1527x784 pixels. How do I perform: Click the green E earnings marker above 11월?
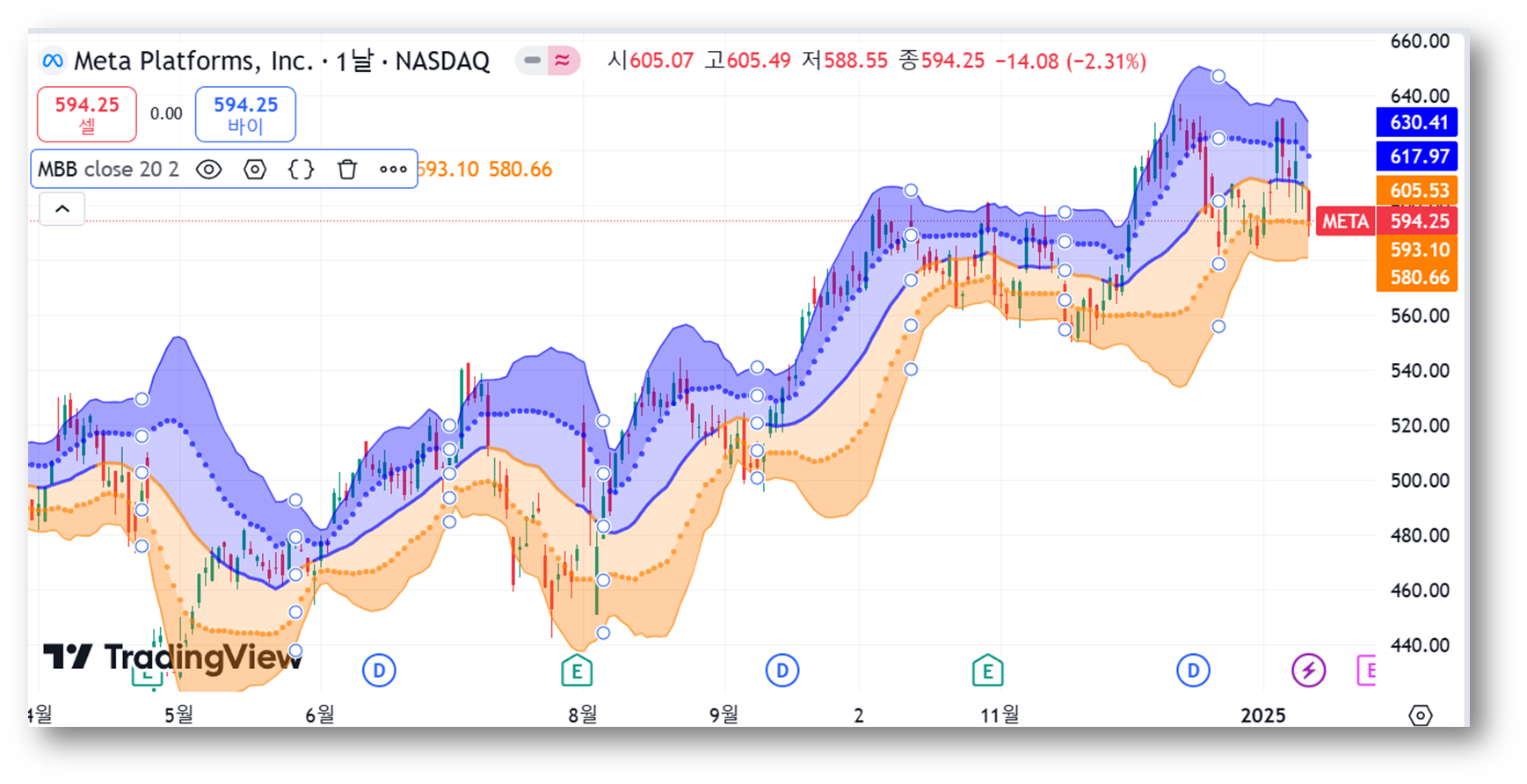tap(987, 671)
